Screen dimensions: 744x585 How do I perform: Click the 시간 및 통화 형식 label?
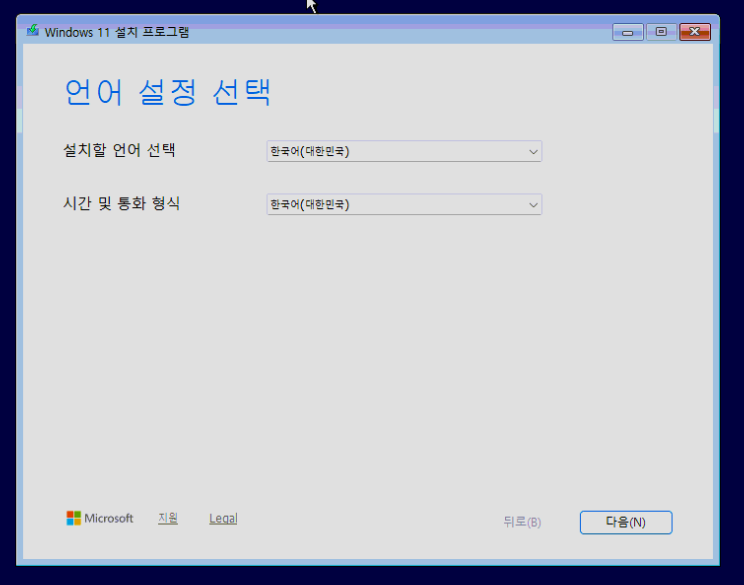[121, 204]
